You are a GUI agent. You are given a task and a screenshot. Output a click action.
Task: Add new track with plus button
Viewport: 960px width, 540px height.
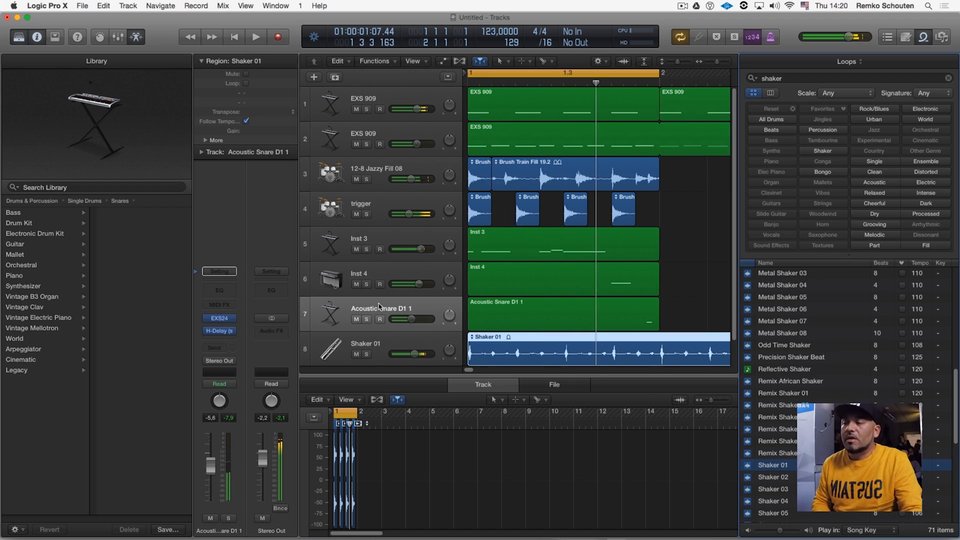[313, 77]
